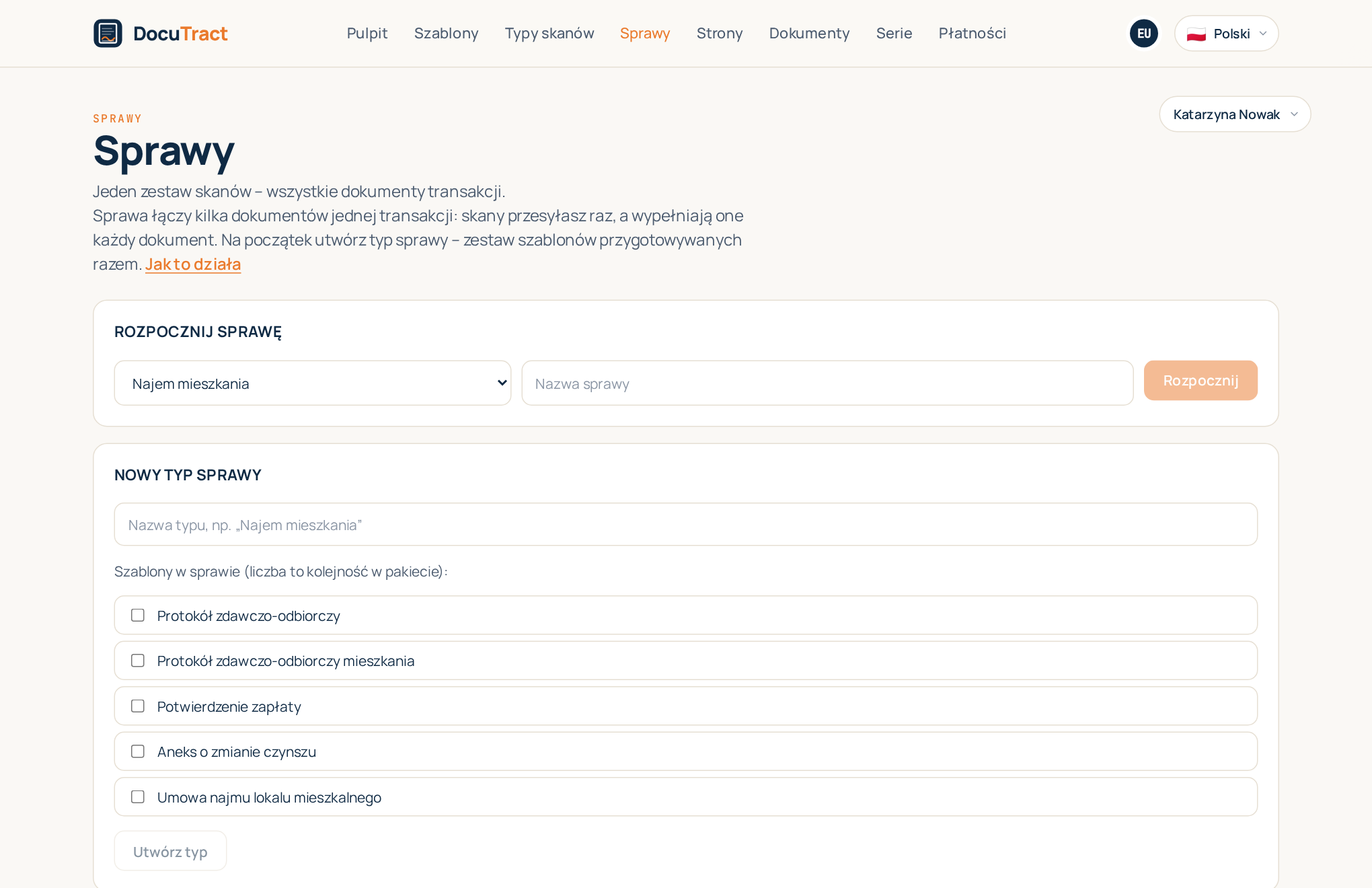Image resolution: width=1372 pixels, height=888 pixels.
Task: Click the Nazwa typu input field
Action: pyautogui.click(x=685, y=524)
